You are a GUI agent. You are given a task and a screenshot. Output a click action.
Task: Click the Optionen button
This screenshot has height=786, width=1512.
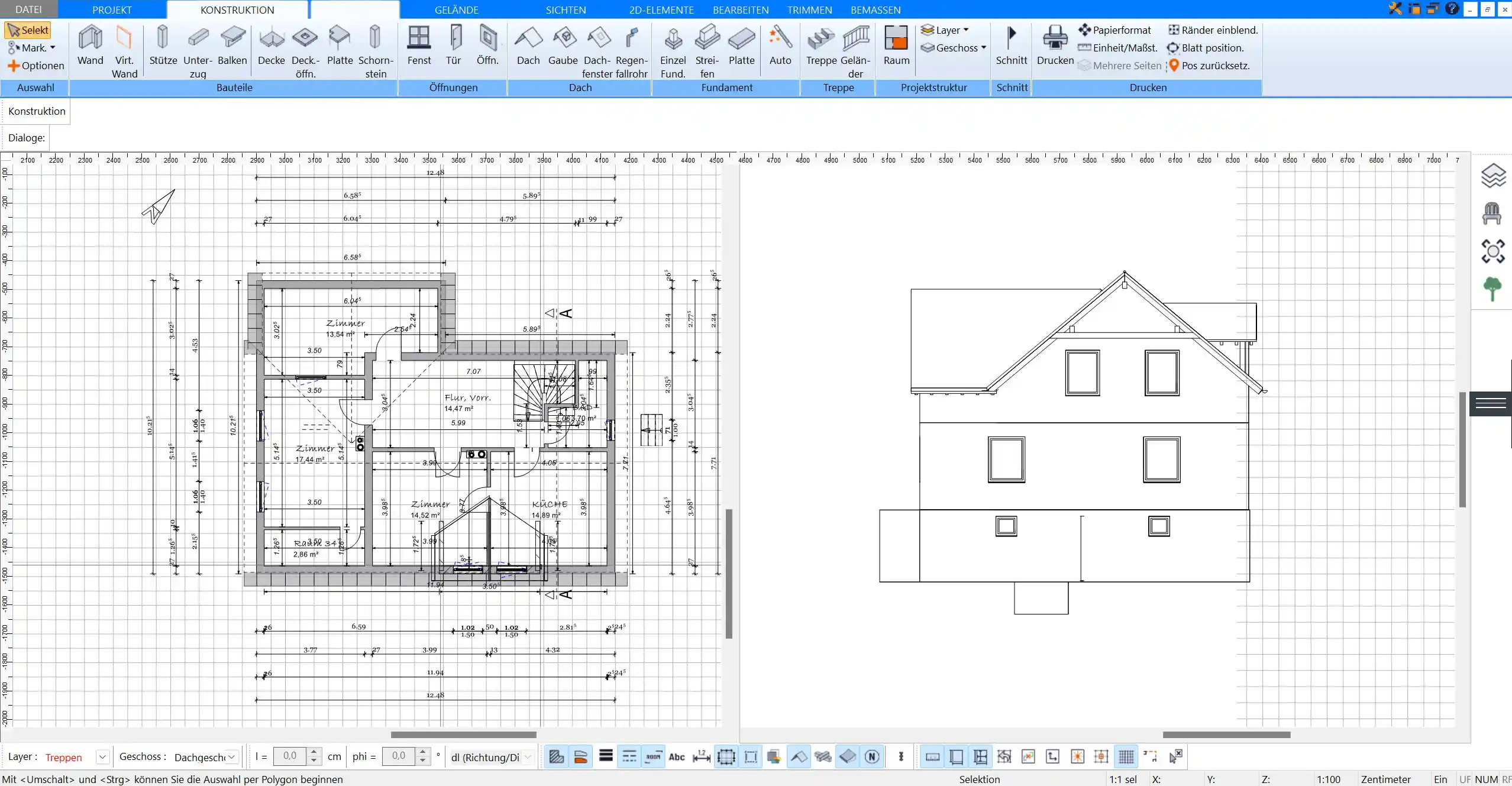35,66
